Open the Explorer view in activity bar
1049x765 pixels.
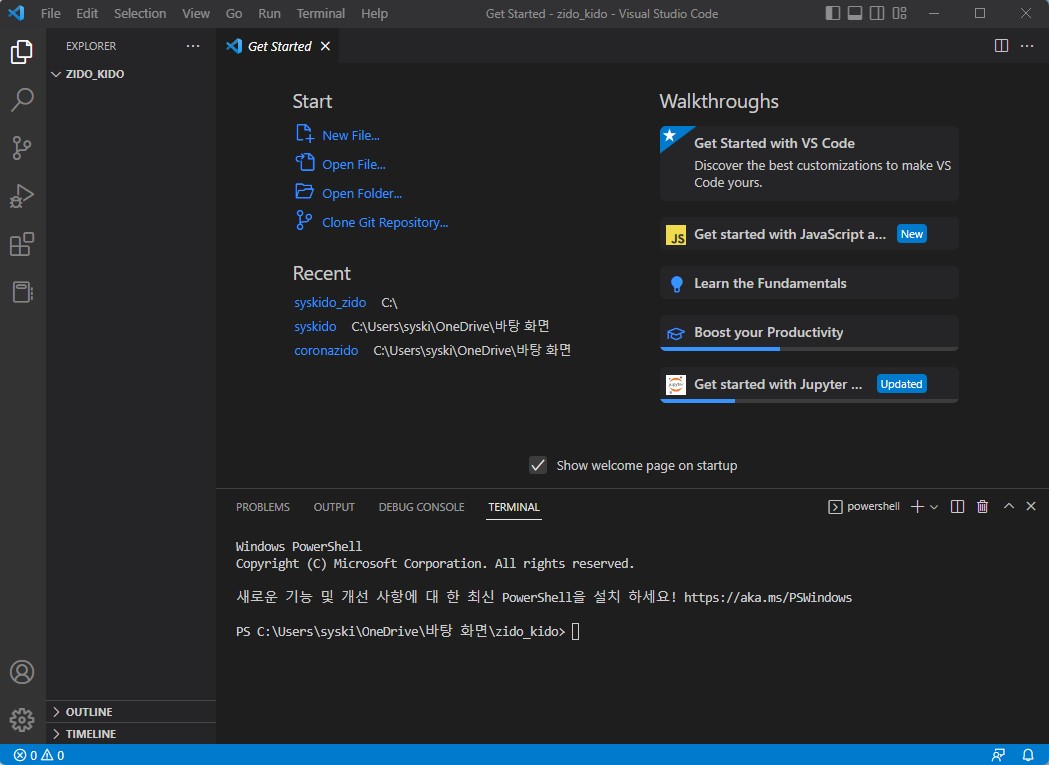tap(22, 52)
